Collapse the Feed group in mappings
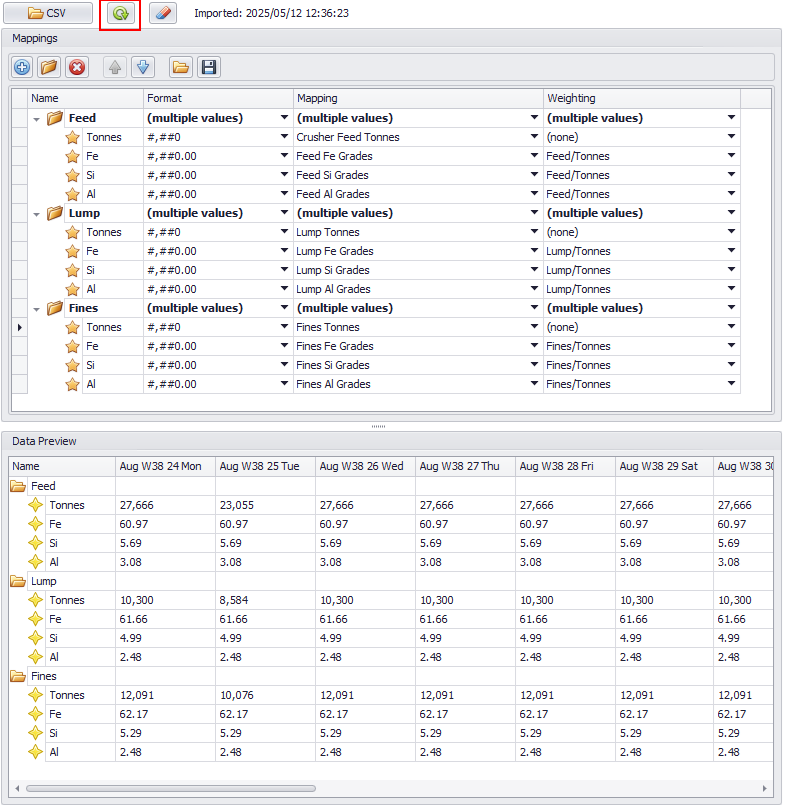The image size is (785, 808). pos(37,119)
